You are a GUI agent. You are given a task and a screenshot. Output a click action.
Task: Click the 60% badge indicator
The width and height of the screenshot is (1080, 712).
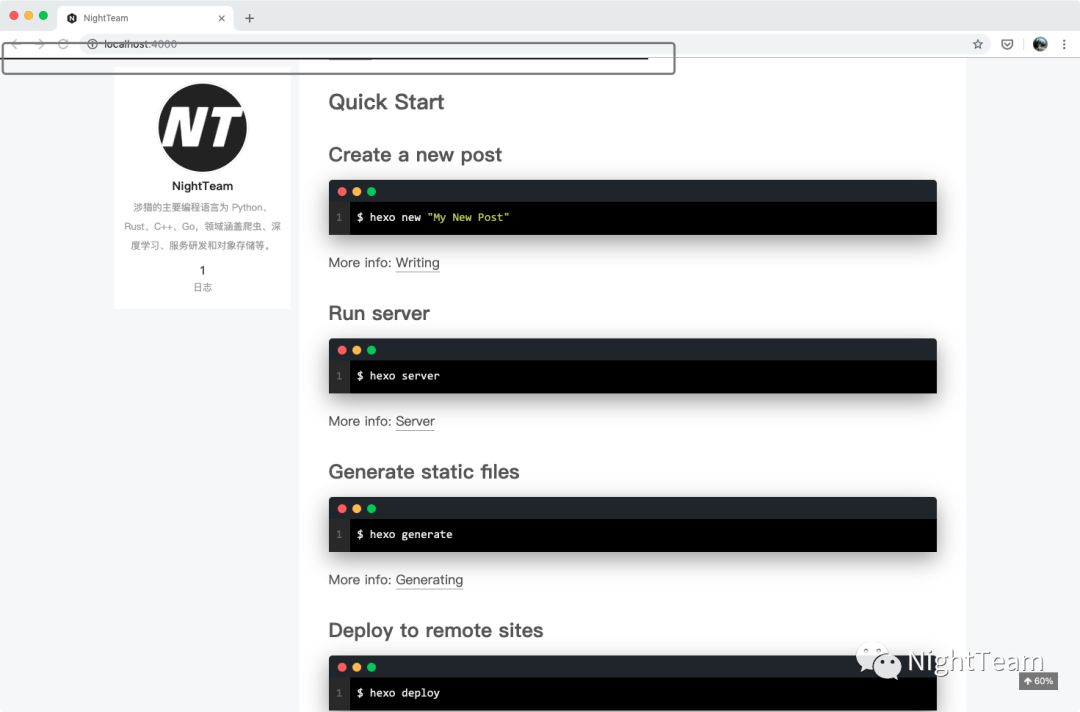(x=1038, y=681)
